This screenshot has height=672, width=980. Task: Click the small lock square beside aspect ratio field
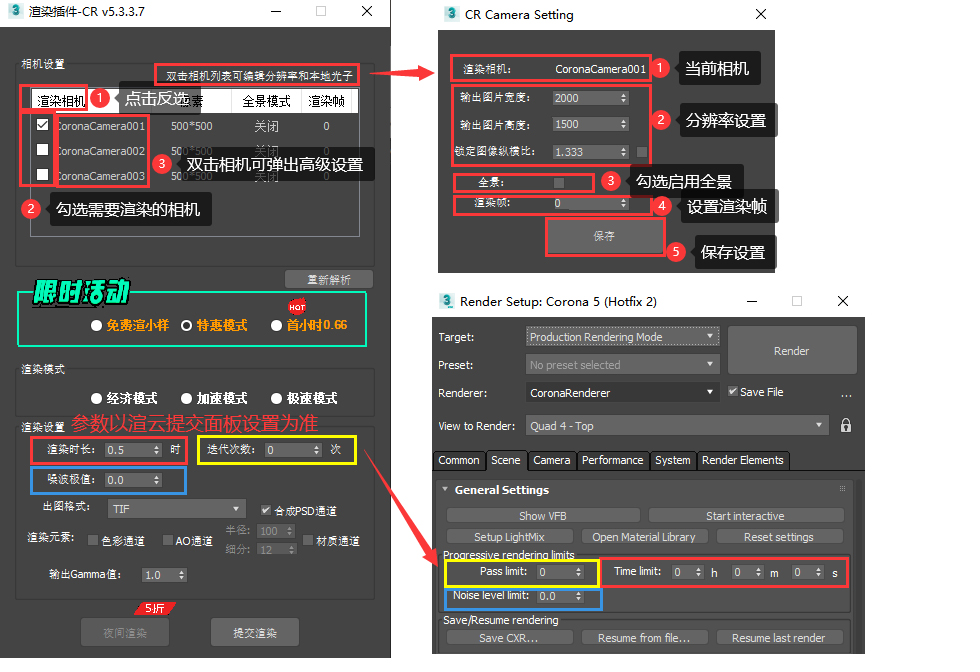point(642,152)
